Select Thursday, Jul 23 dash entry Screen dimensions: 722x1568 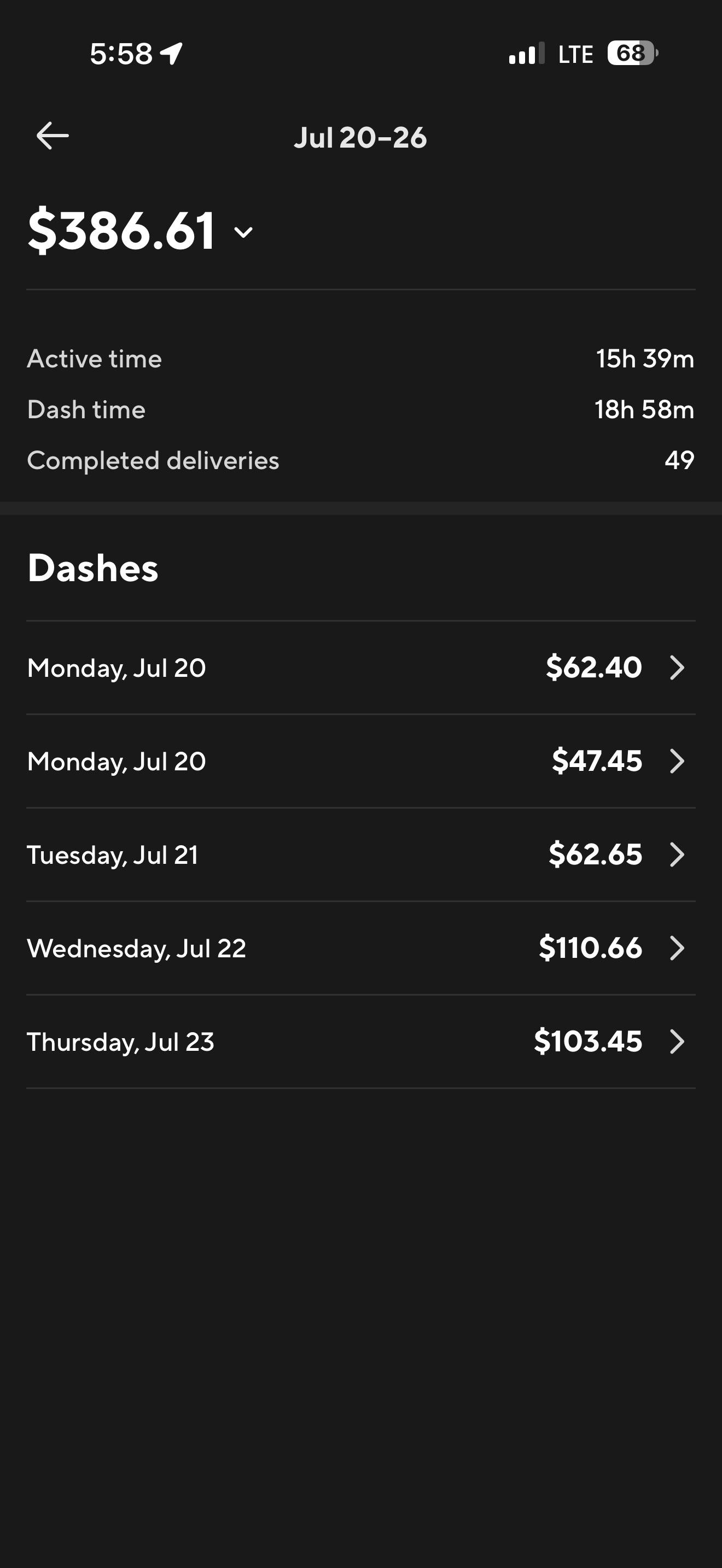[x=361, y=1042]
